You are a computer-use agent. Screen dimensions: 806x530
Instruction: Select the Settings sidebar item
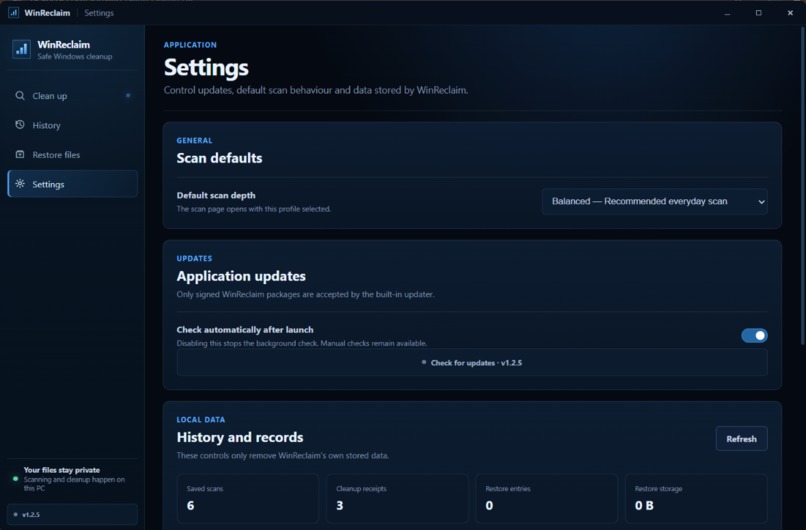pos(72,184)
